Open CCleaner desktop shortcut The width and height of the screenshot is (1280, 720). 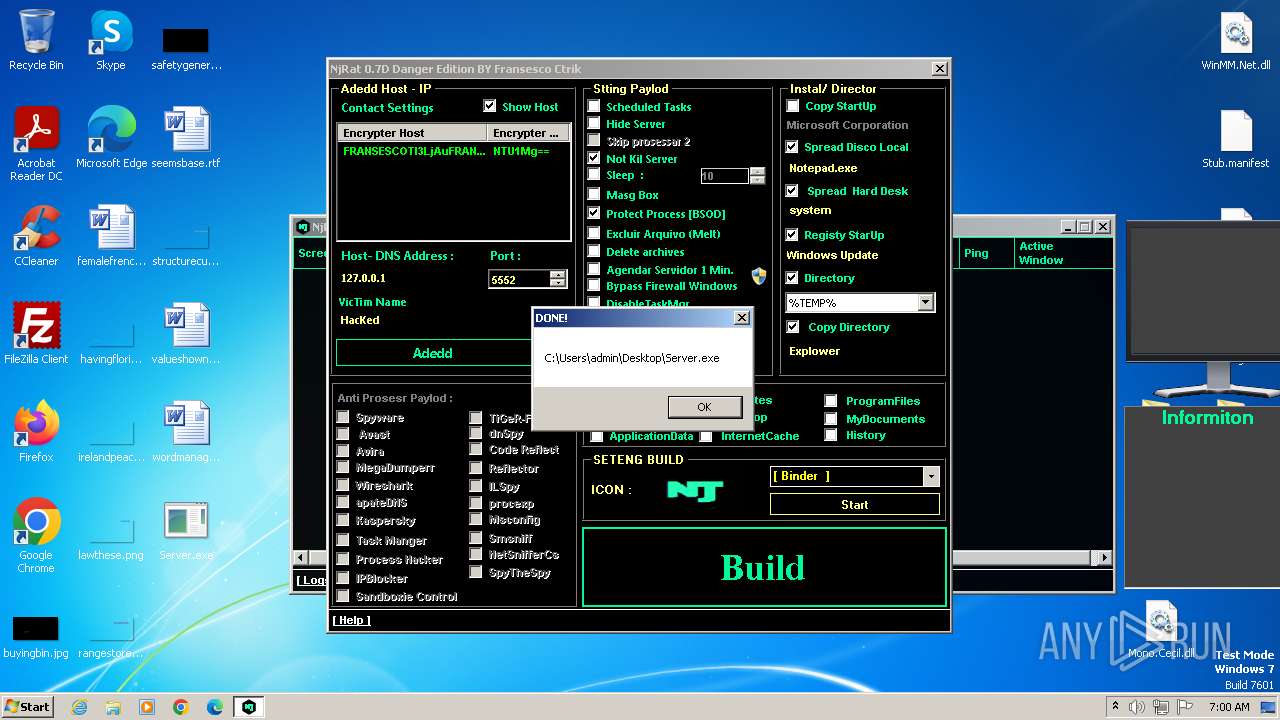36,235
